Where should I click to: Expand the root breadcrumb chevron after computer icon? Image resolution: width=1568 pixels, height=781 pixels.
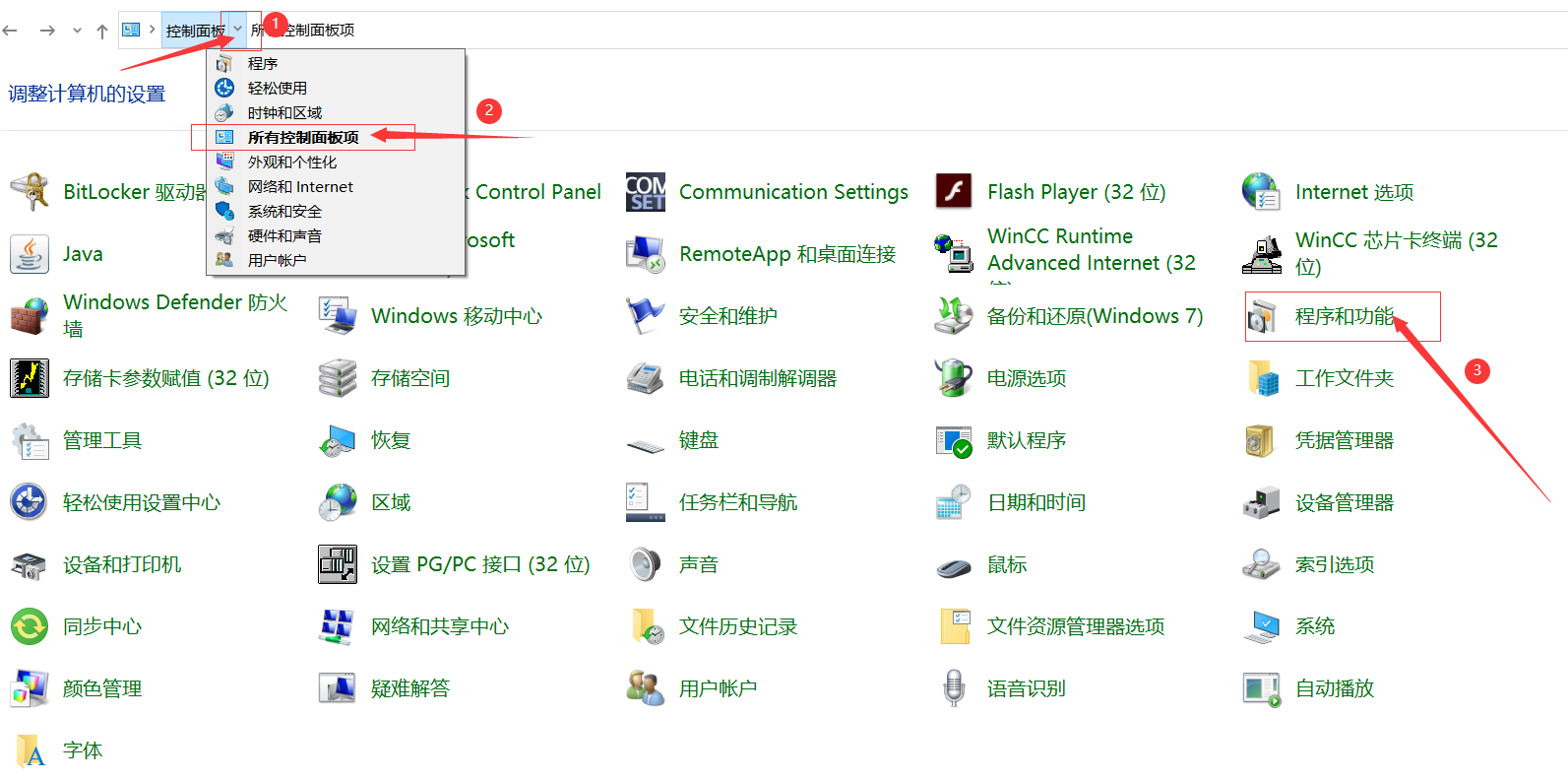click(153, 30)
